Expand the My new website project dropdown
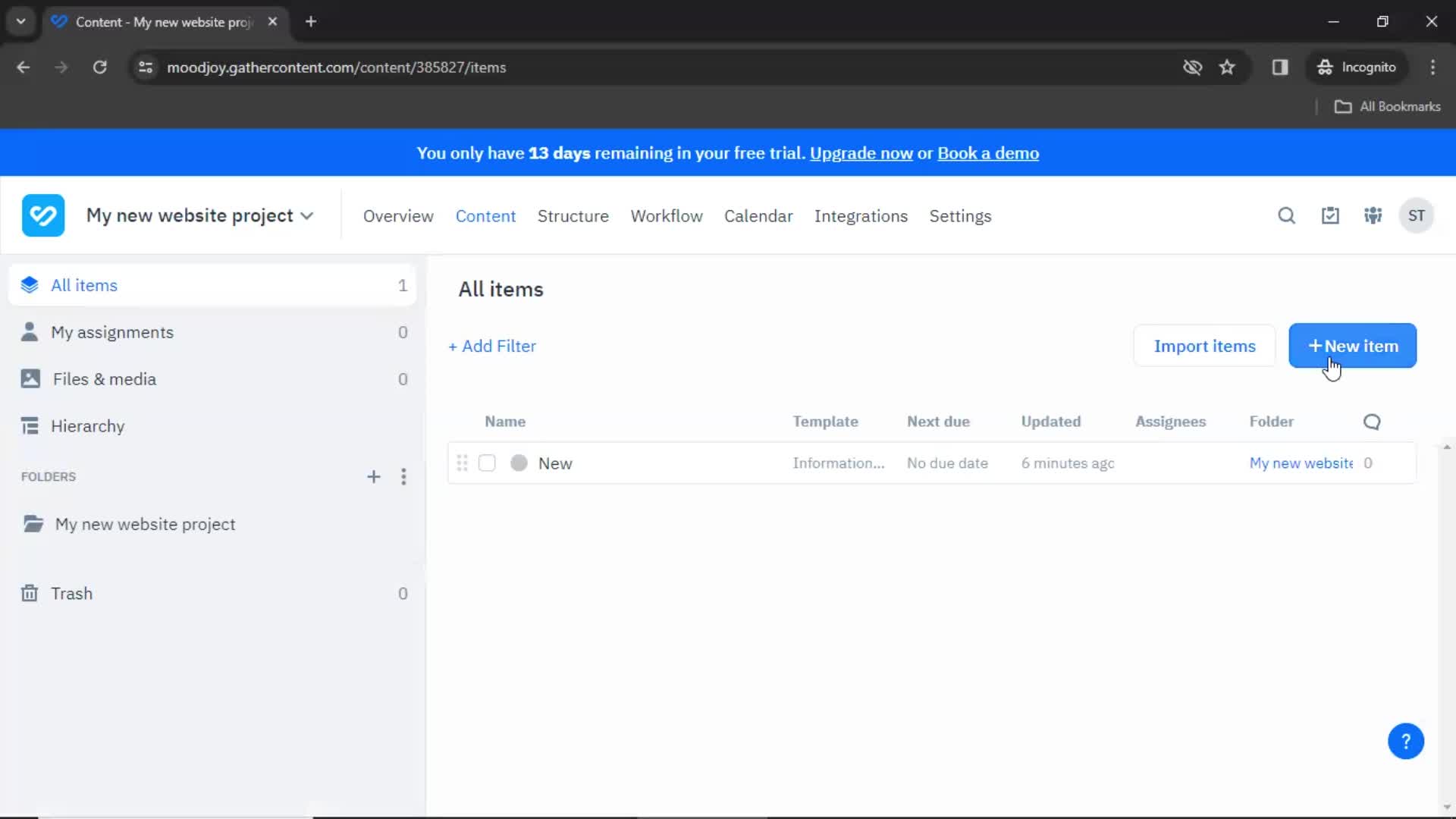 pyautogui.click(x=200, y=215)
